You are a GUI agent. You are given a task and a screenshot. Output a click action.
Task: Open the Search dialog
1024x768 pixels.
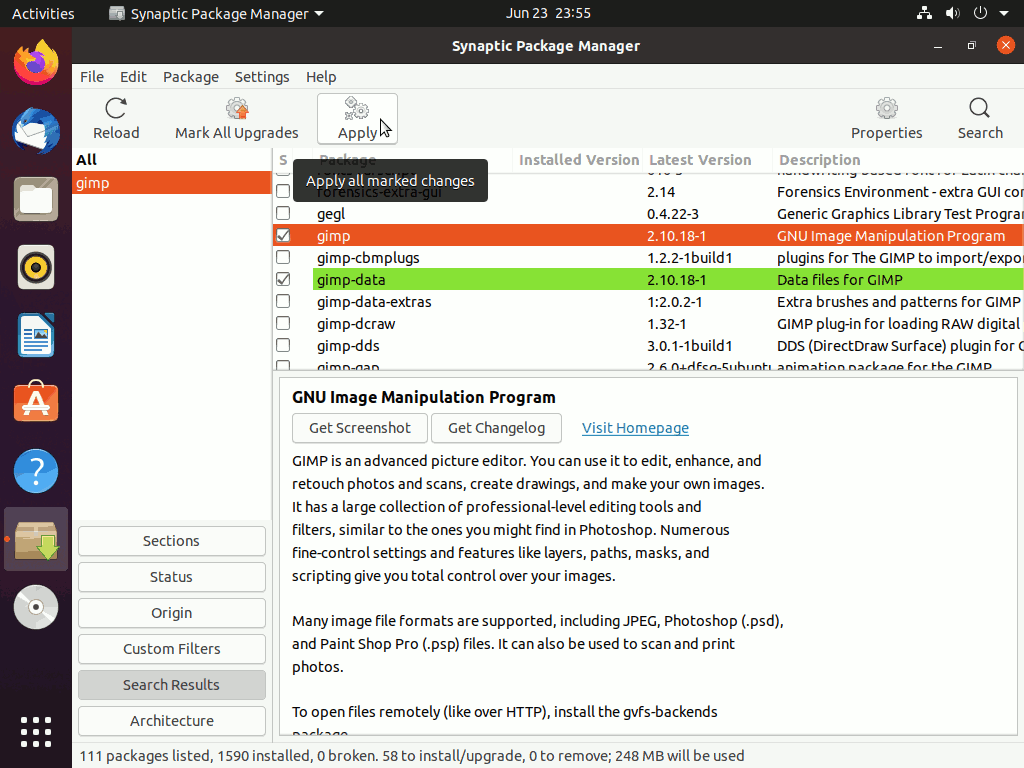[980, 119]
